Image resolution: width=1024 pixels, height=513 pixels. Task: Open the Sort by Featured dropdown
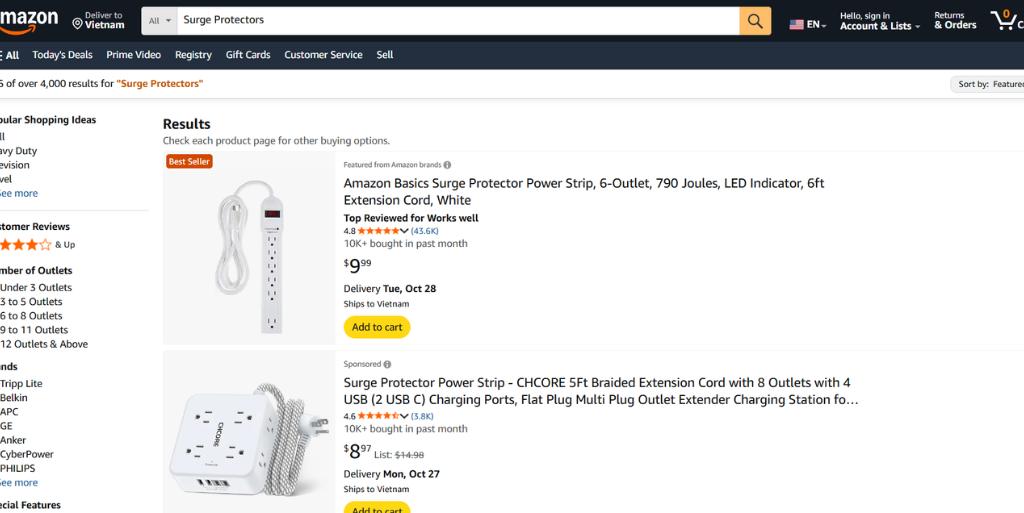988,84
